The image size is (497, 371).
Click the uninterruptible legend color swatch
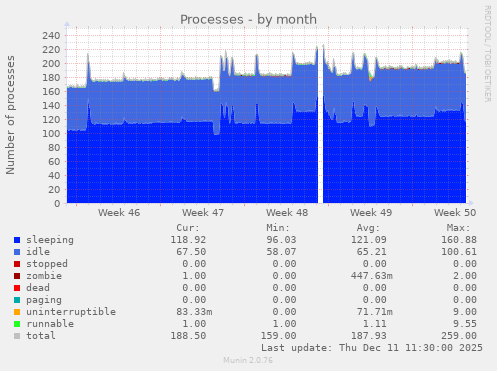pyautogui.click(x=17, y=312)
